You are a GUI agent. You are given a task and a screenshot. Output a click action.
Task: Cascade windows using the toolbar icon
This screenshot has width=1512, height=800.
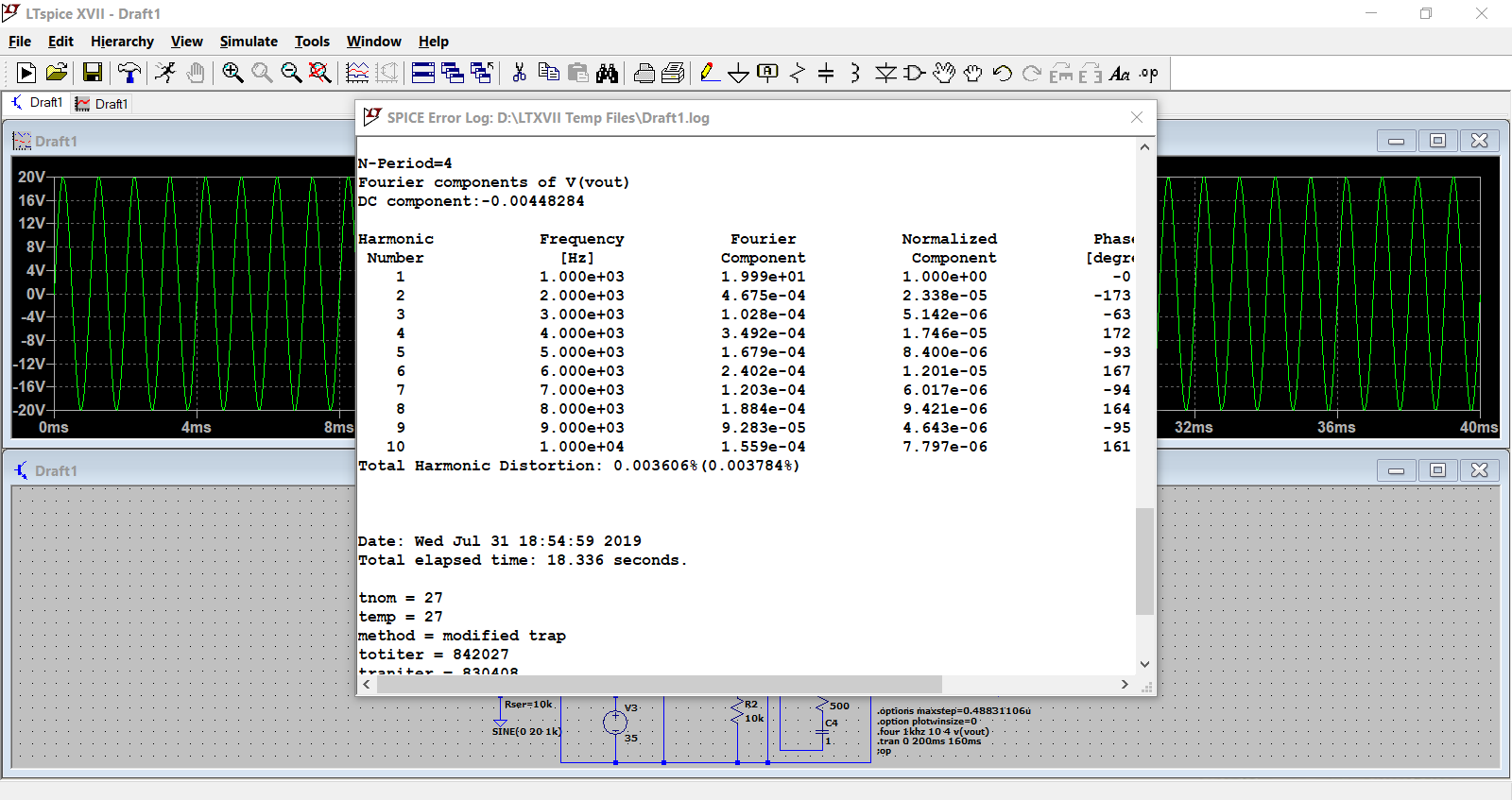453,73
